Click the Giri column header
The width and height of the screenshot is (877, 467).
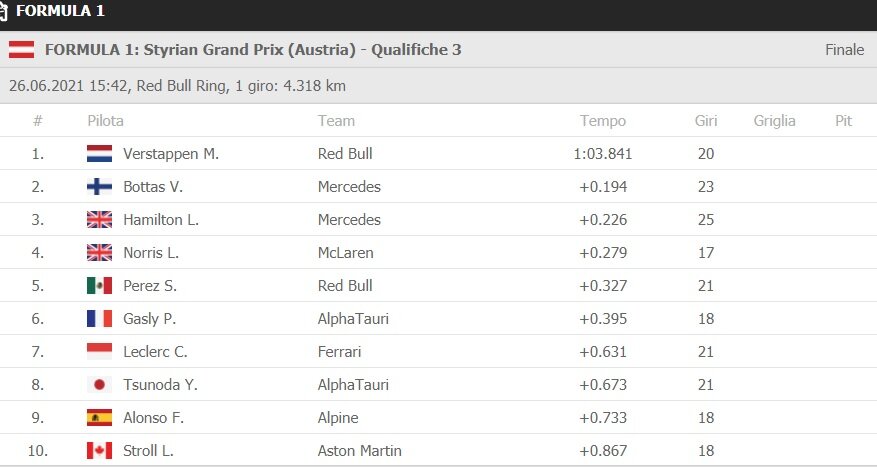706,121
